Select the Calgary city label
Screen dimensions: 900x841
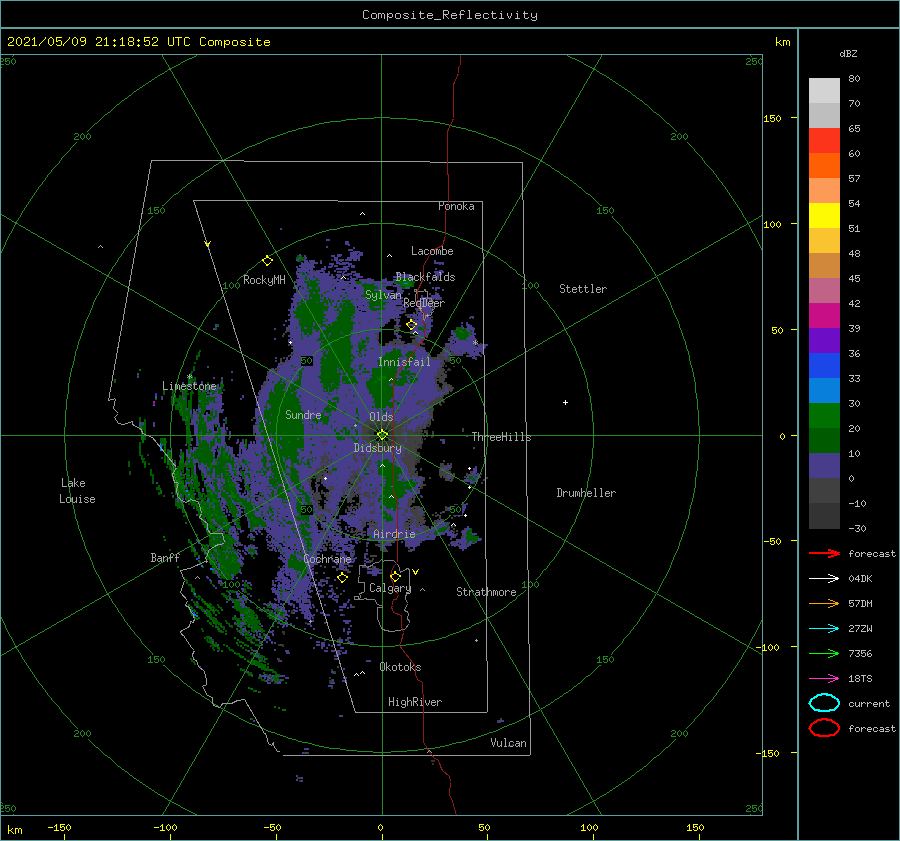tap(390, 588)
